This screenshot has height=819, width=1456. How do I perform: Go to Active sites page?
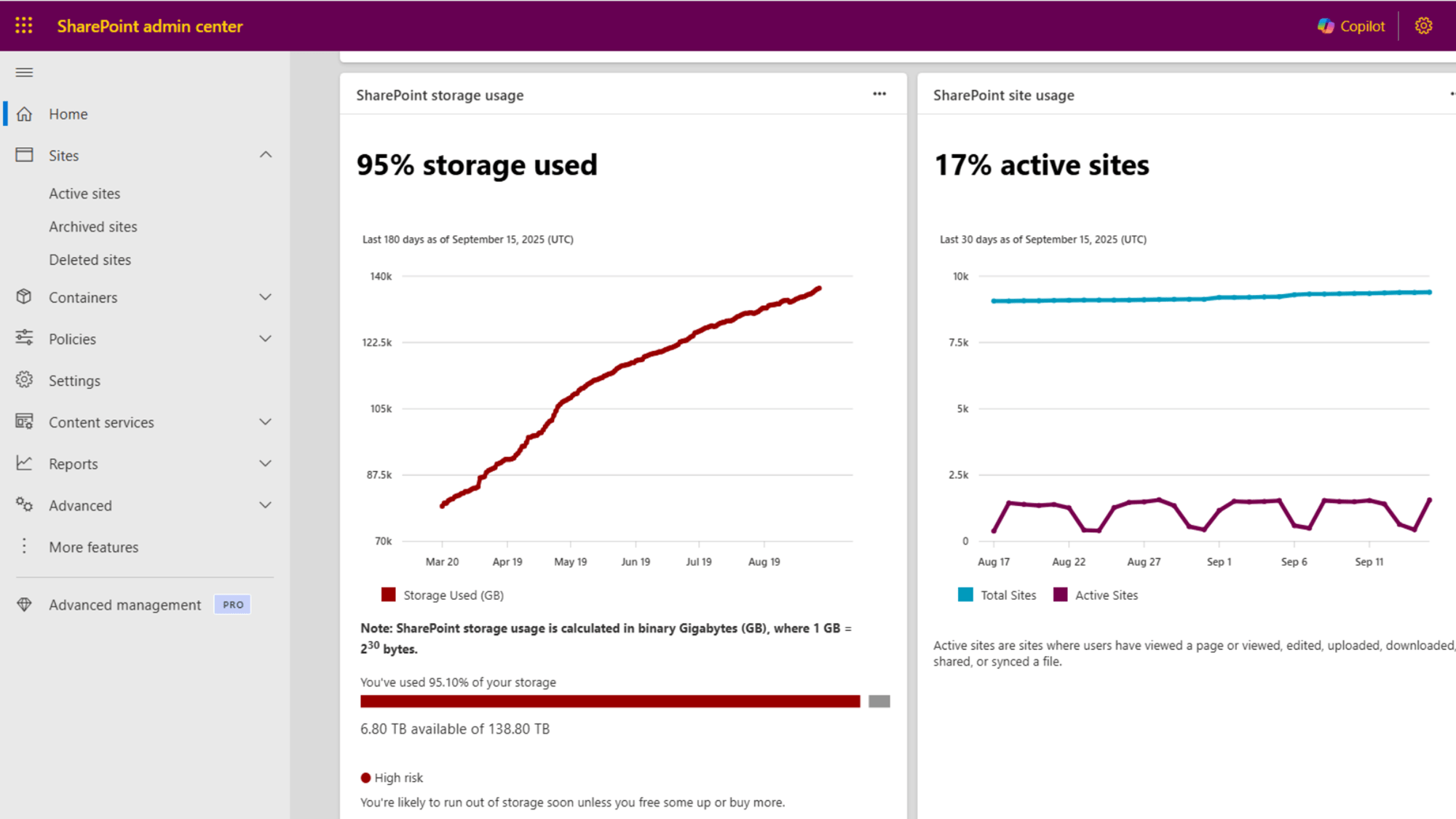pos(84,194)
